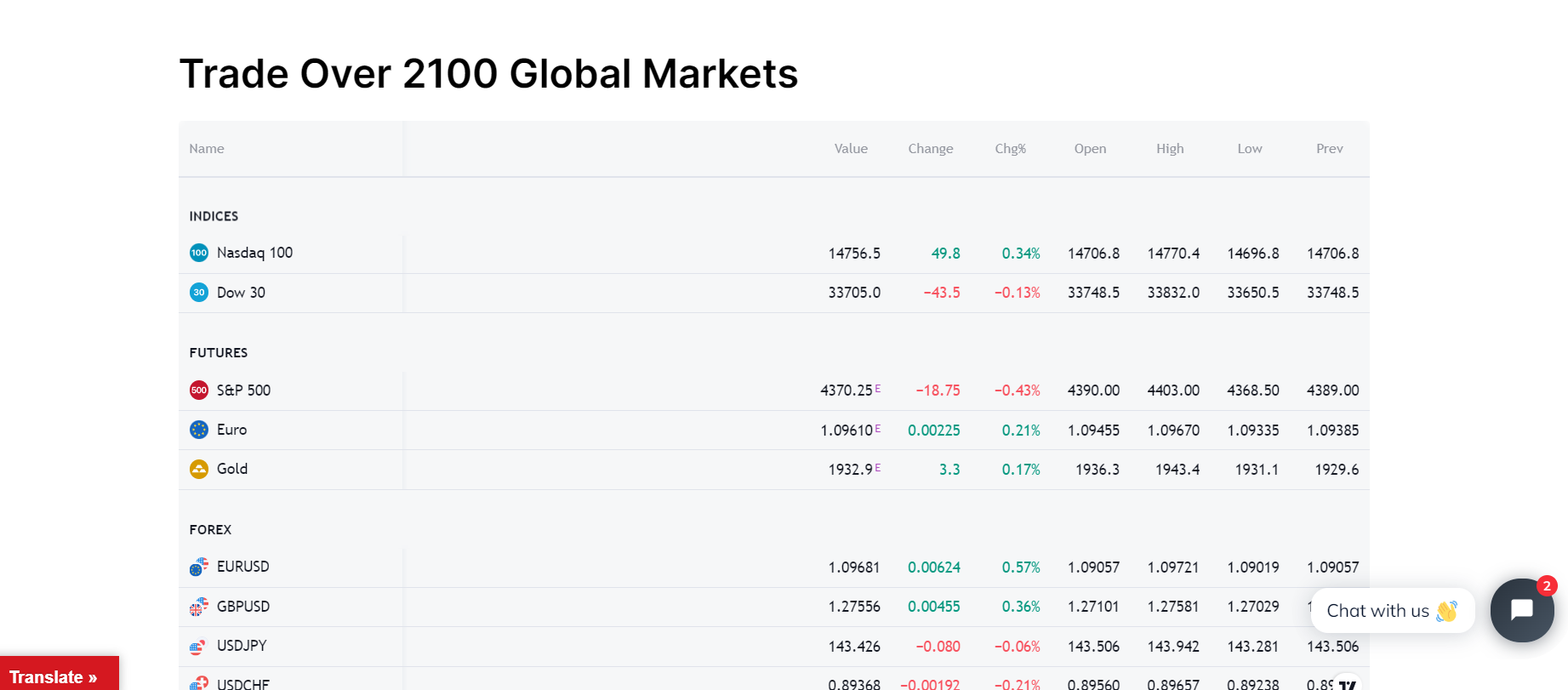1568x690 pixels.
Task: Select Nasdaq 100 value 14756.5
Action: click(854, 254)
